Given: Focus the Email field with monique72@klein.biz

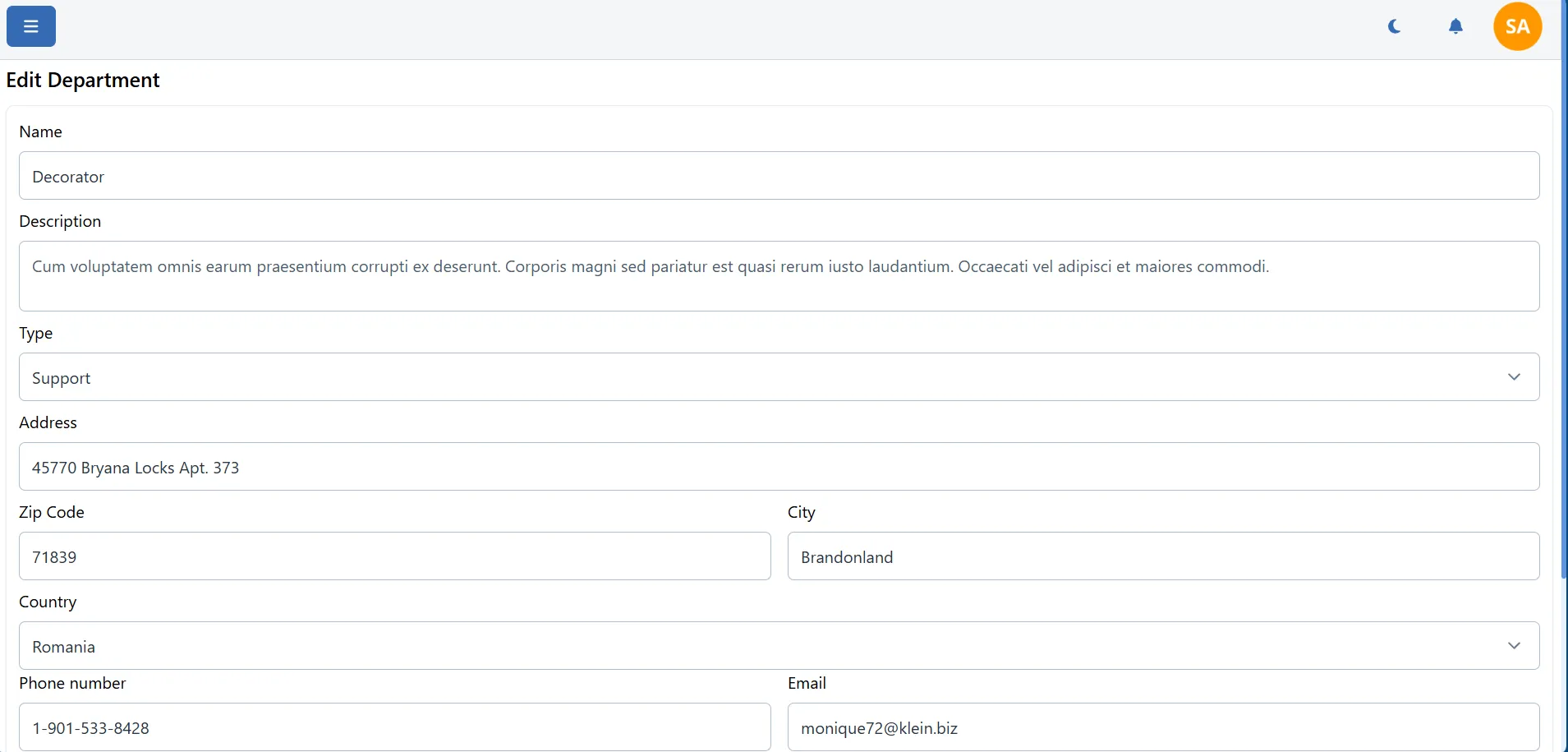Looking at the screenshot, I should (x=1163, y=727).
